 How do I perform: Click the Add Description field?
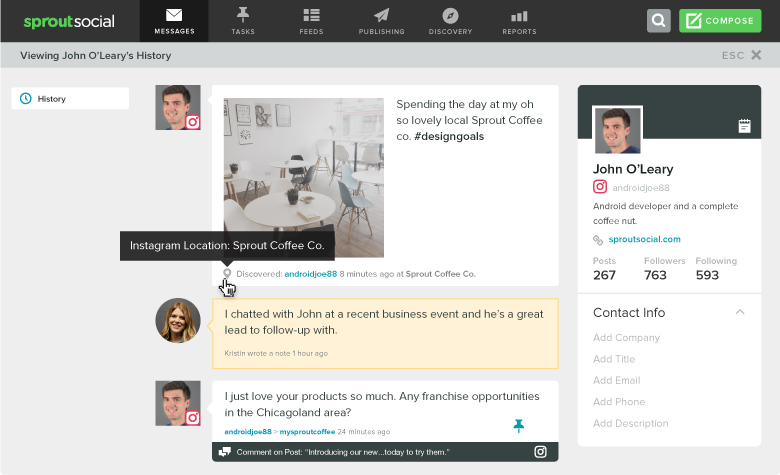click(630, 423)
